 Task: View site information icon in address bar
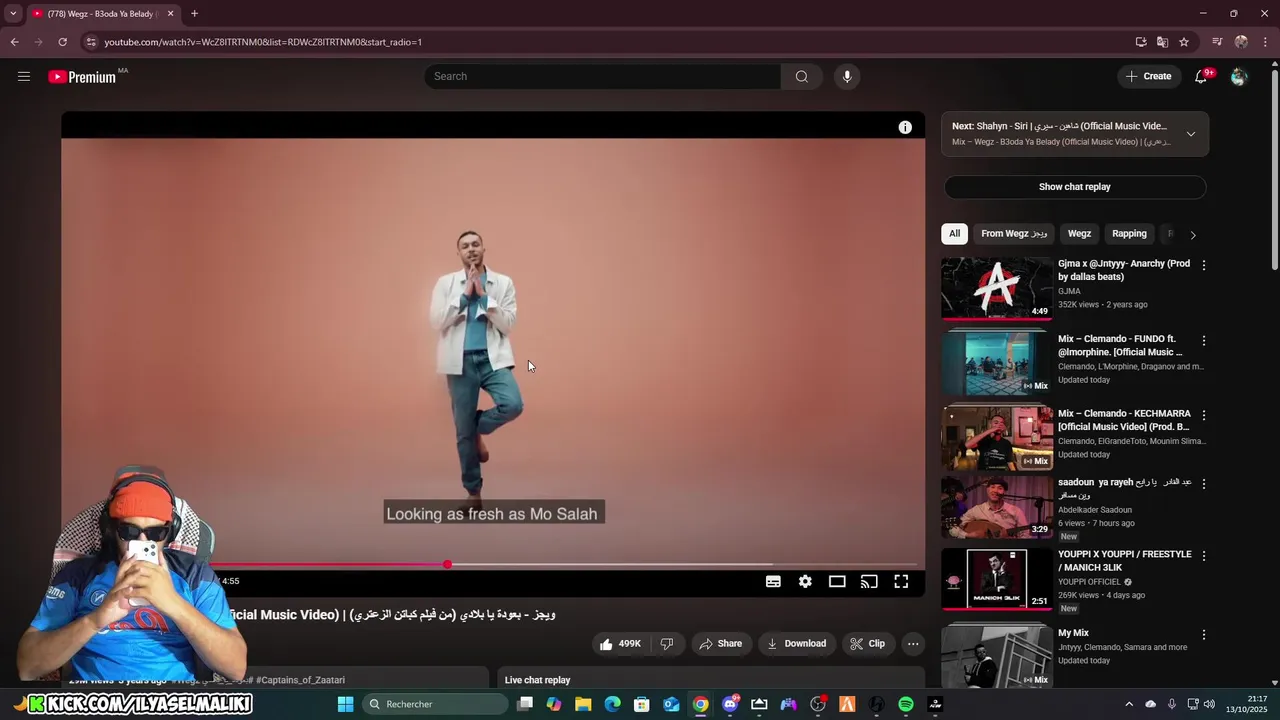click(91, 42)
